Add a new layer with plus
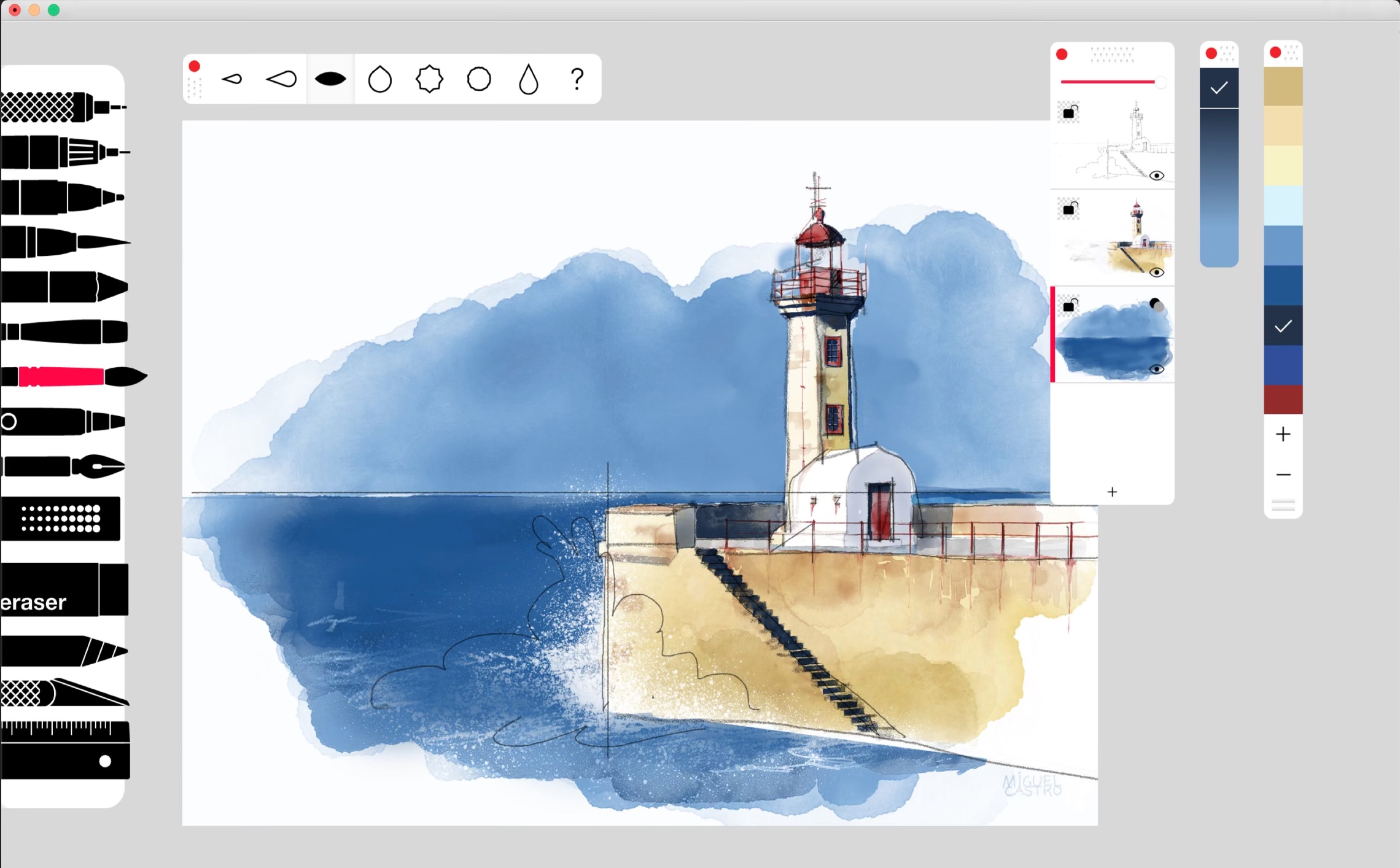This screenshot has width=1400, height=868. [x=1112, y=492]
